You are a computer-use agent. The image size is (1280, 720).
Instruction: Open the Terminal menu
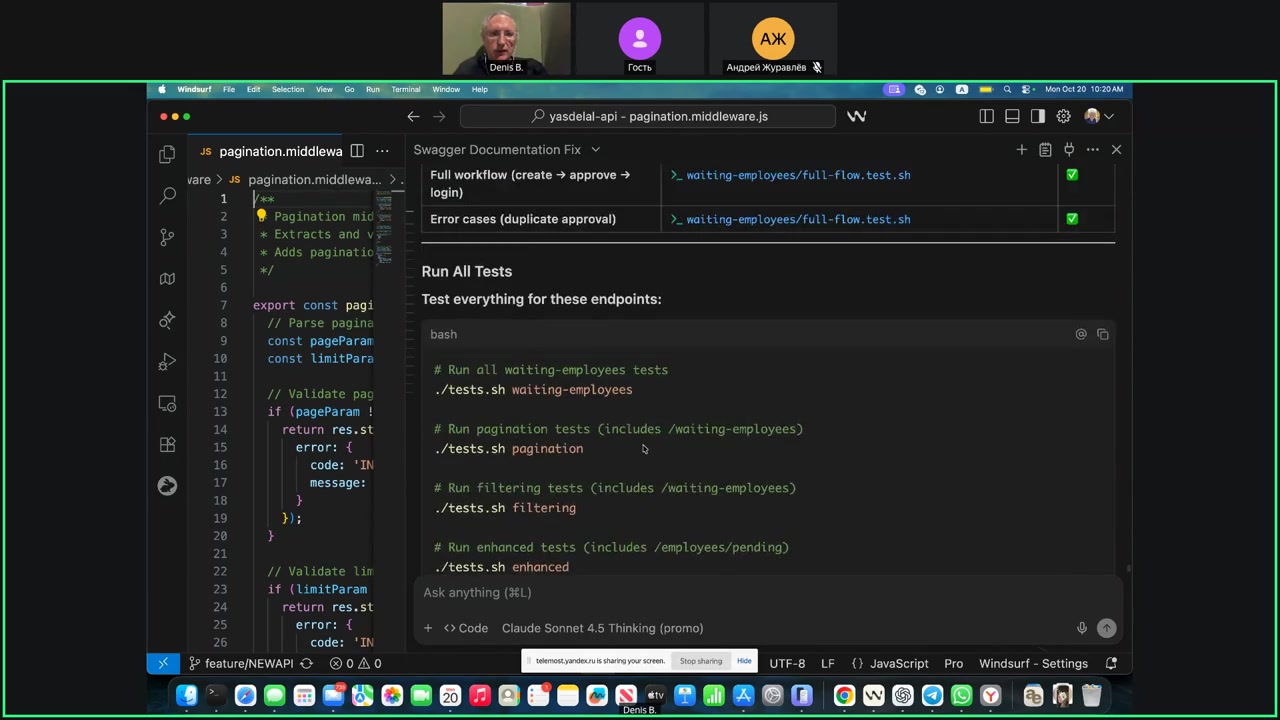point(405,89)
